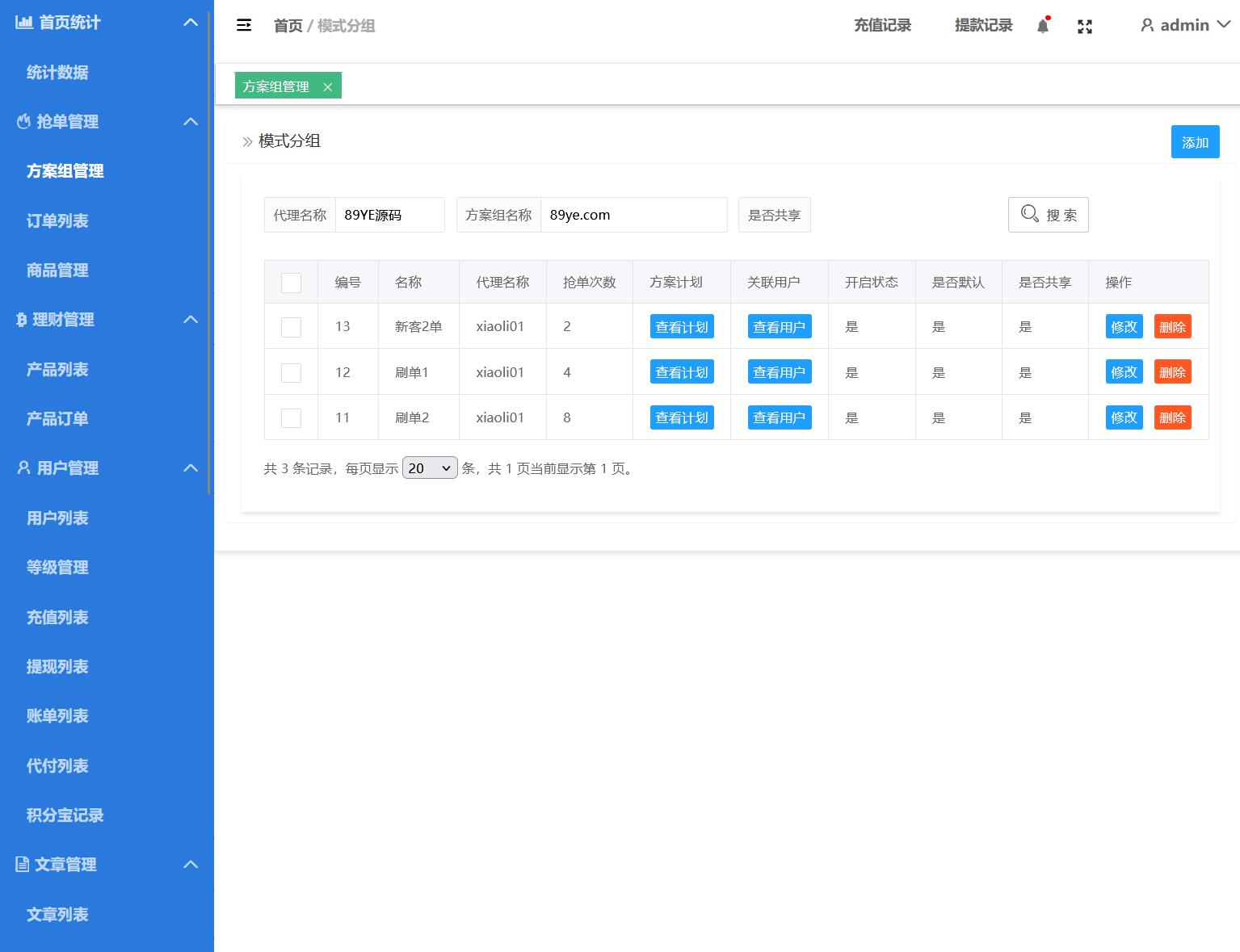View users (查看用户) for 新客2单
1240x952 pixels.
[780, 327]
